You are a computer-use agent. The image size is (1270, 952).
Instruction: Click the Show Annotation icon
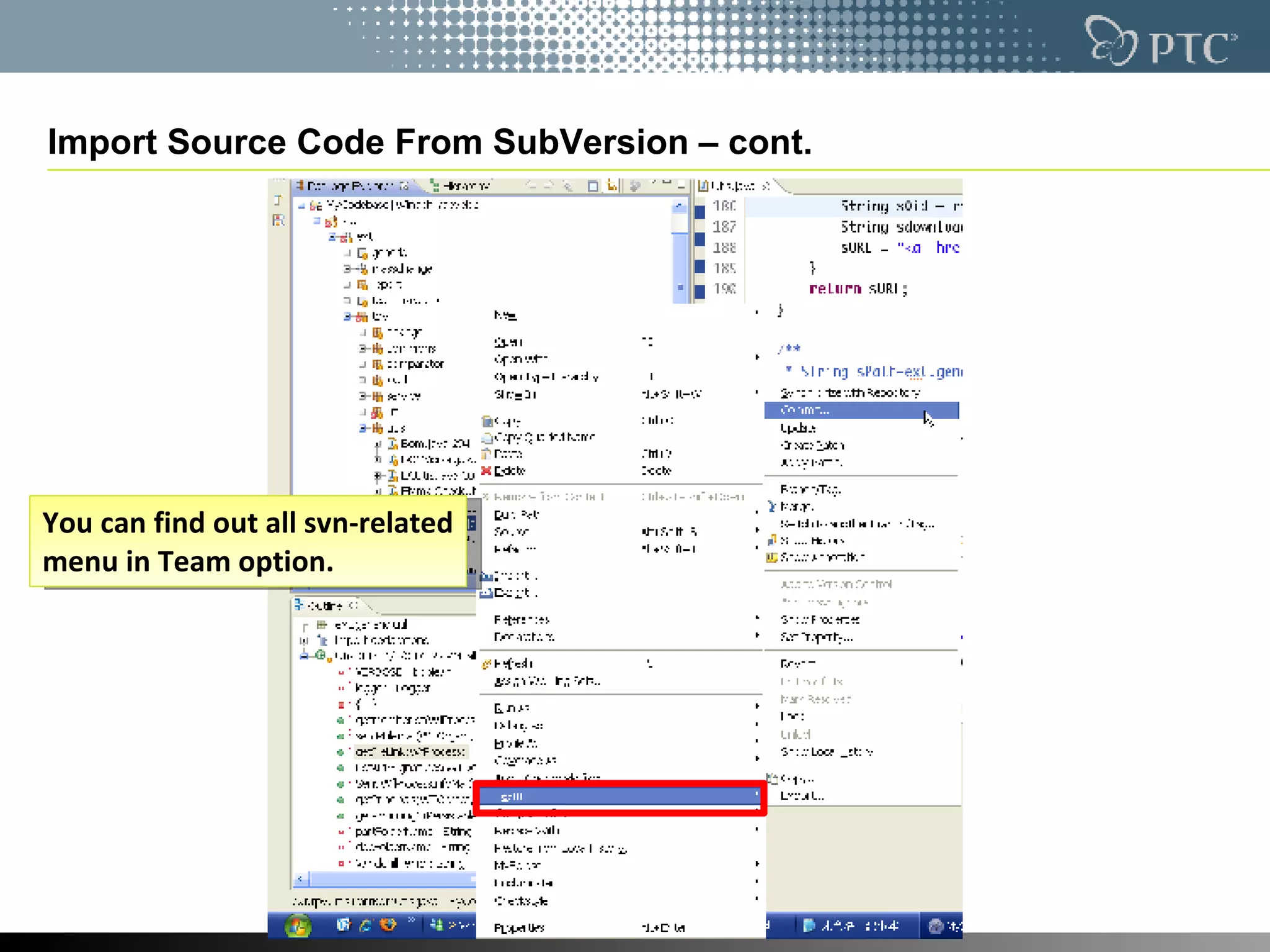coord(772,558)
